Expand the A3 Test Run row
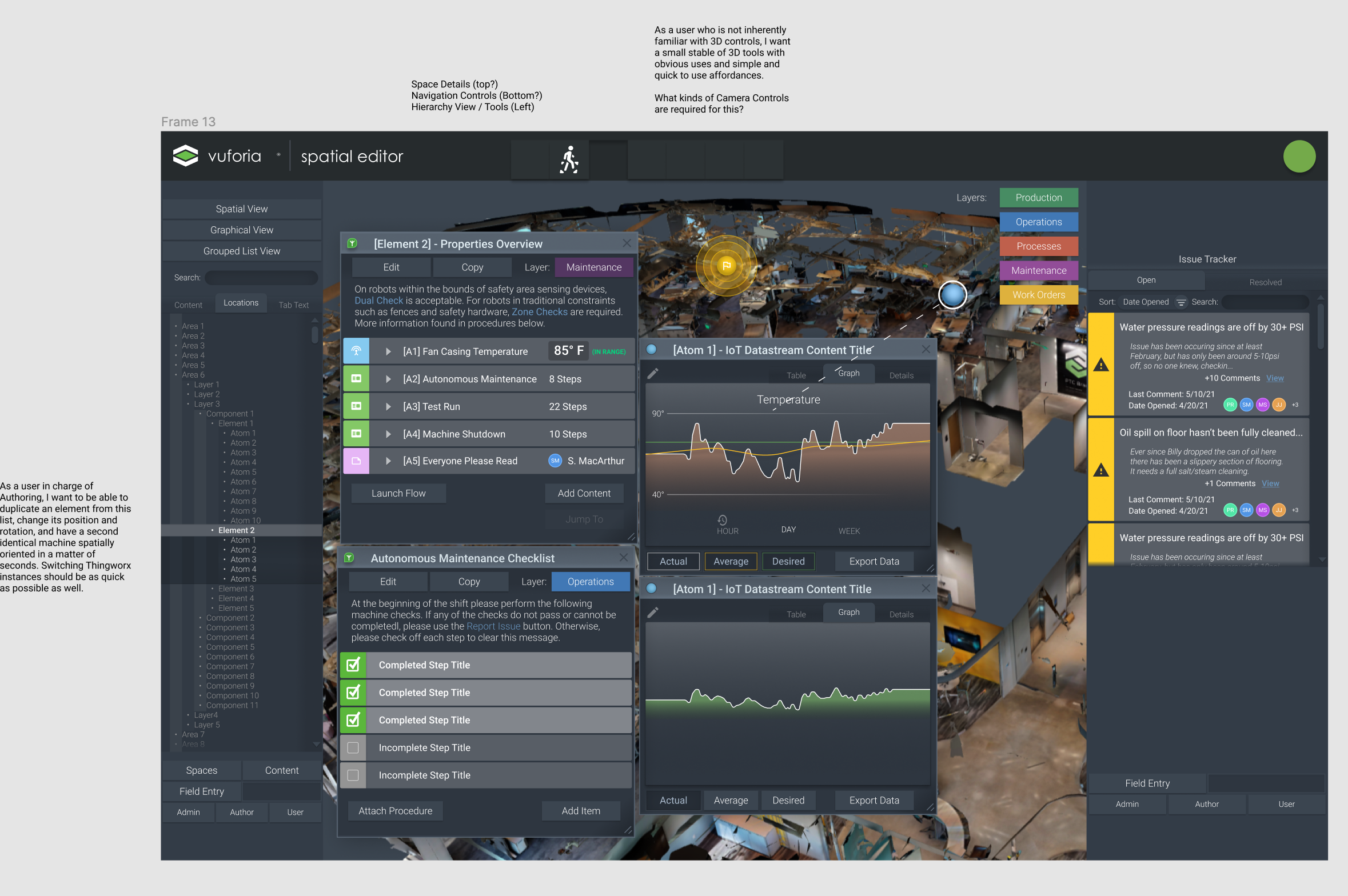 tap(388, 406)
